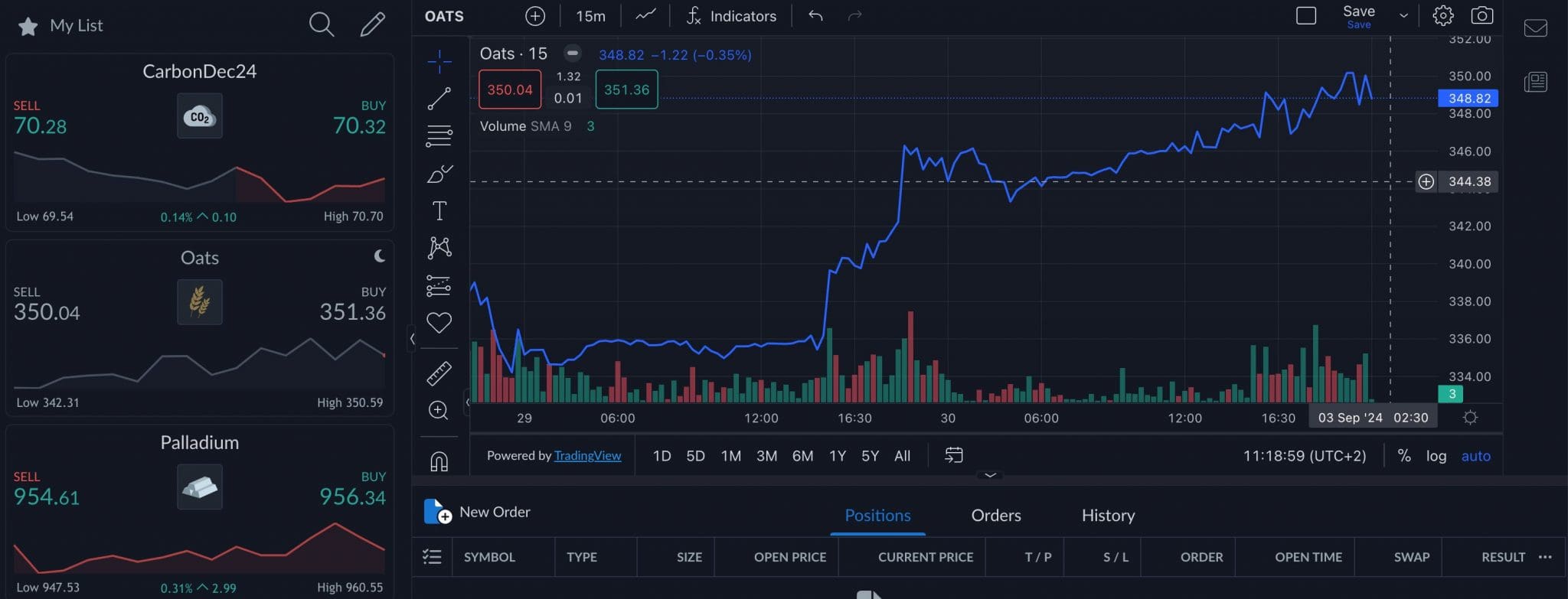Set chart range to 1Y
Screen dimensions: 1568x599
coord(838,456)
